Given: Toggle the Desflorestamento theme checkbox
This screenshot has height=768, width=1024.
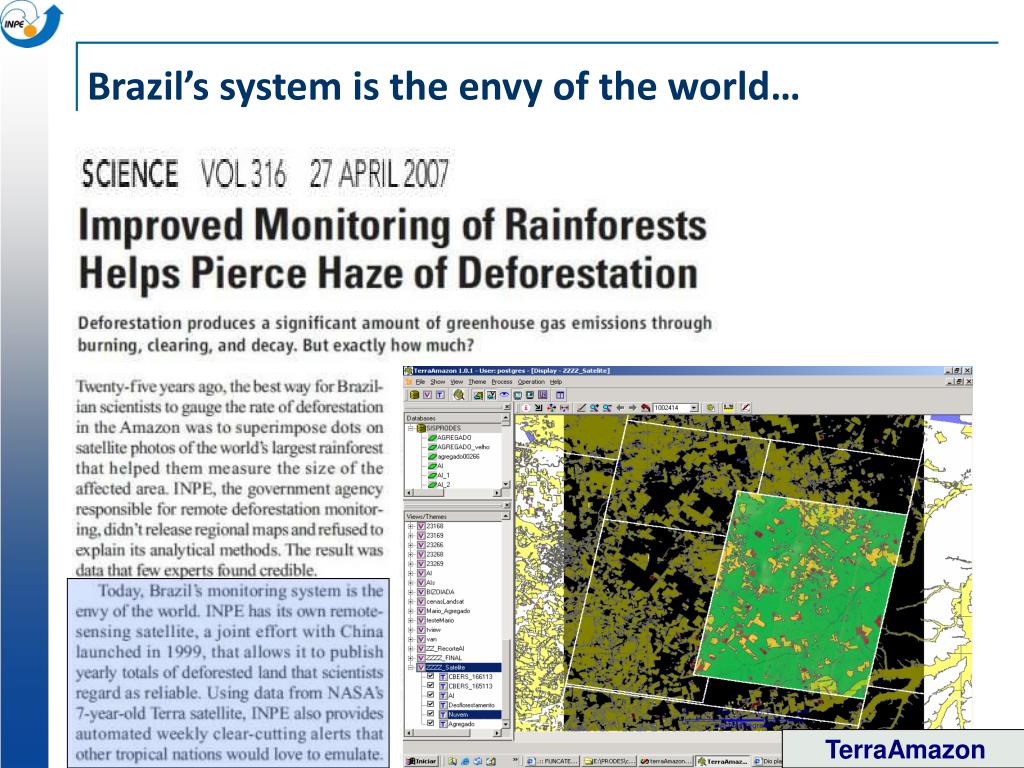Looking at the screenshot, I should [430, 704].
